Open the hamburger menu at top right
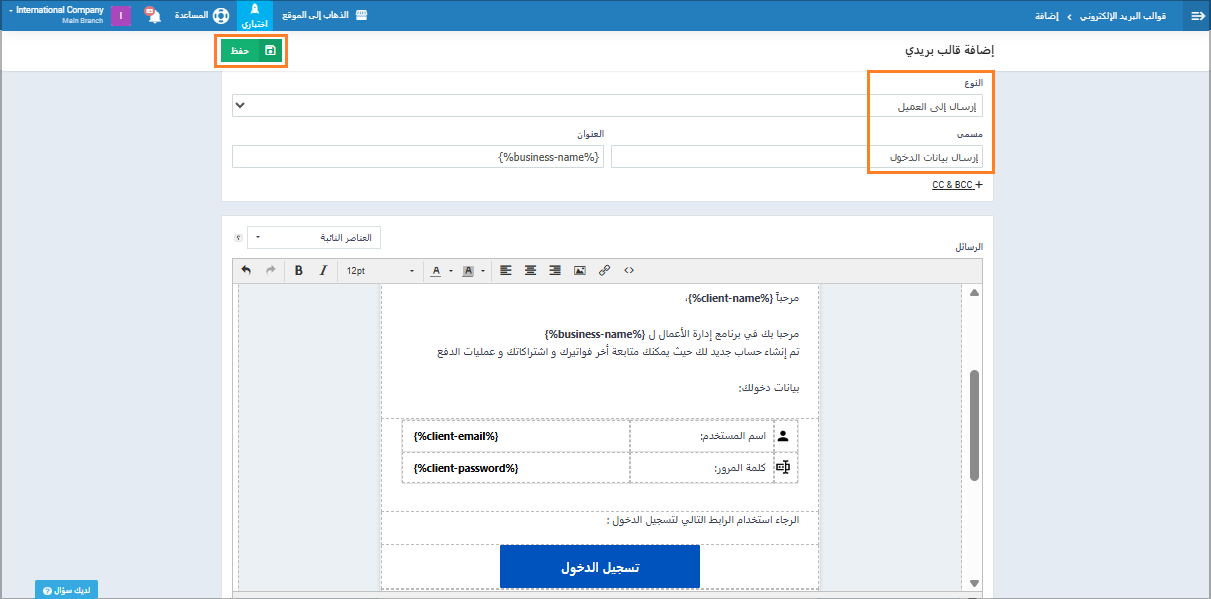 point(1197,16)
